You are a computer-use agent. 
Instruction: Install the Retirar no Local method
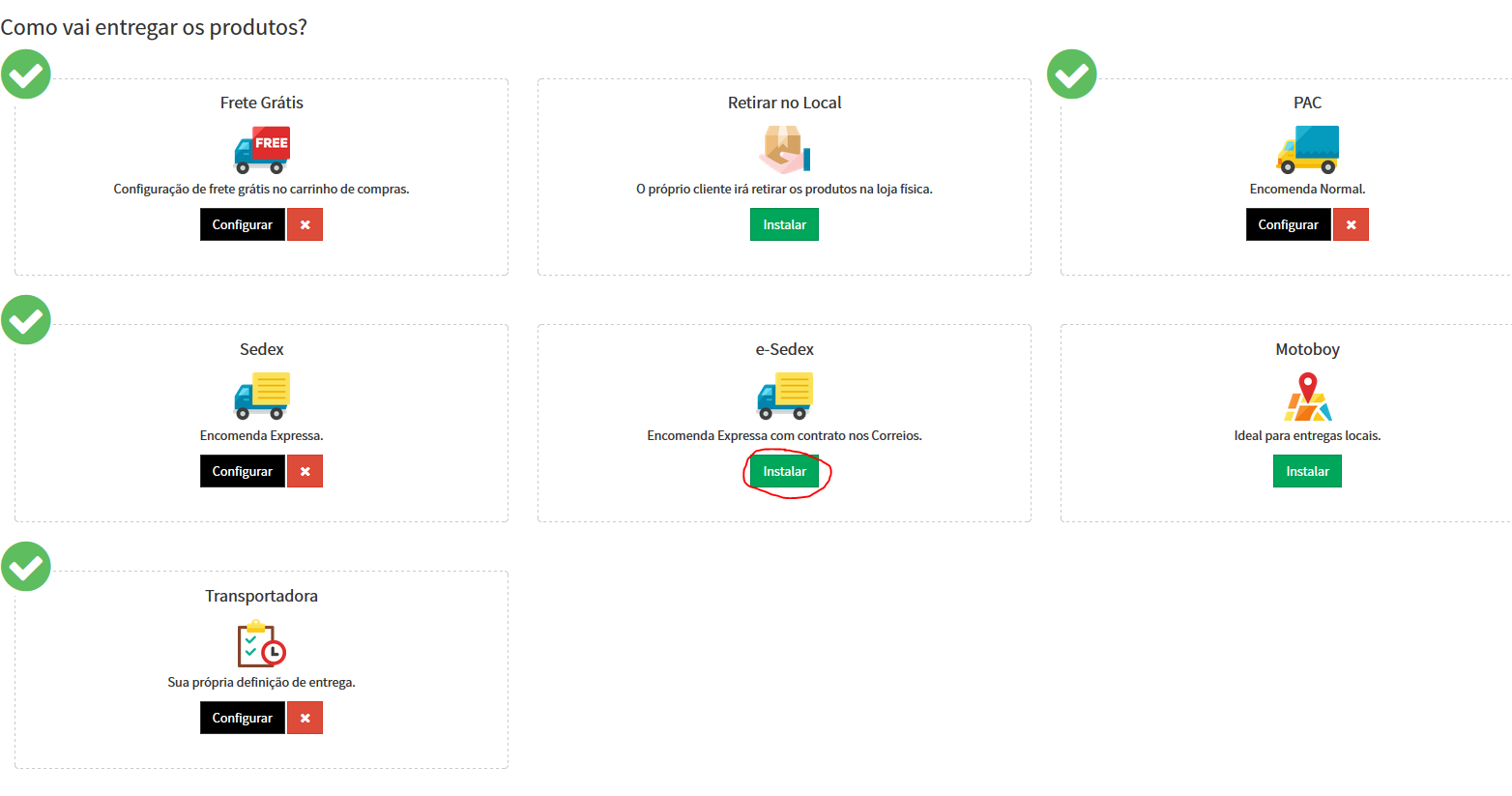[x=785, y=224]
